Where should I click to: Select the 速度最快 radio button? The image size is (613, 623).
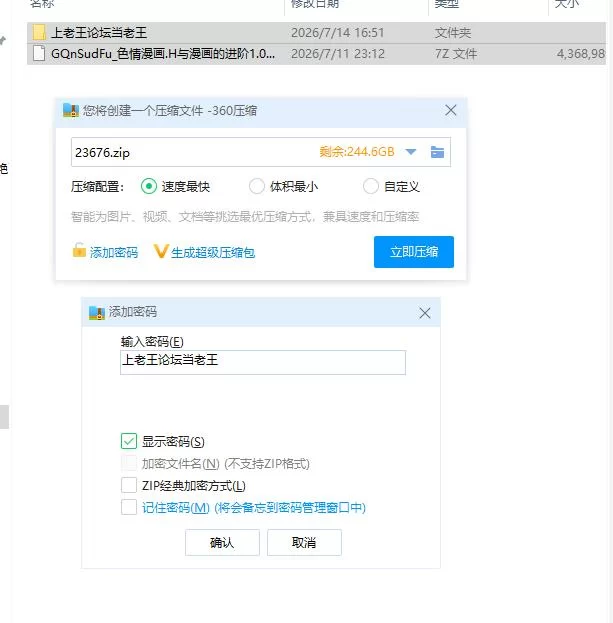[149, 186]
